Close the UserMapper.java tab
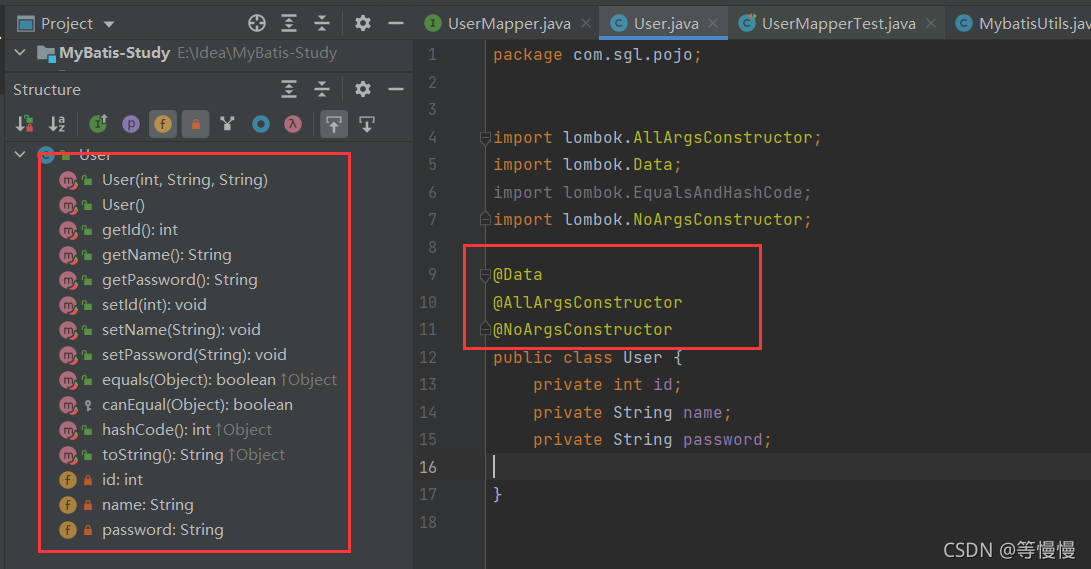Viewport: 1091px width, 569px height. point(586,24)
